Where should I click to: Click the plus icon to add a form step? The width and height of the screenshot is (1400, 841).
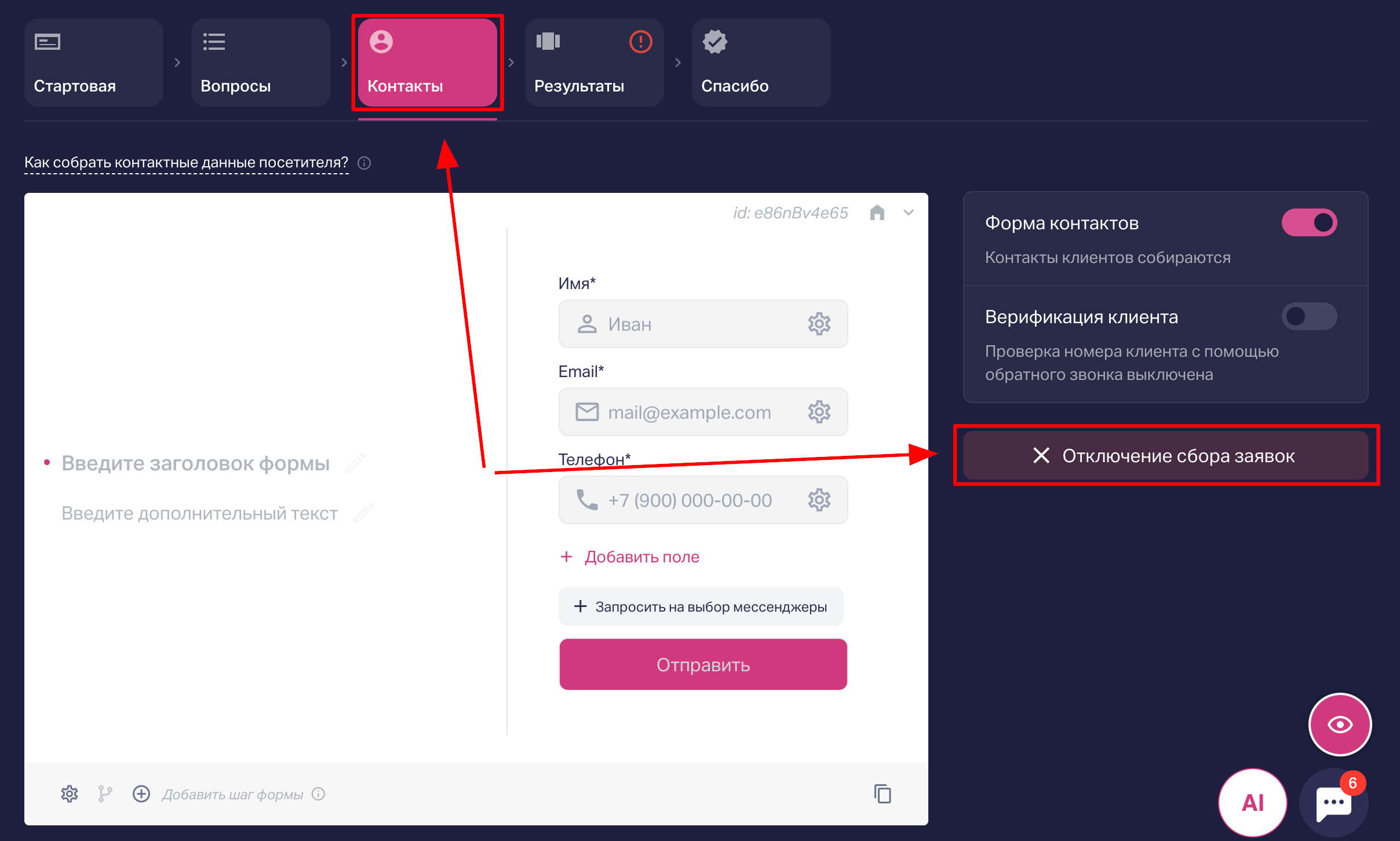141,794
